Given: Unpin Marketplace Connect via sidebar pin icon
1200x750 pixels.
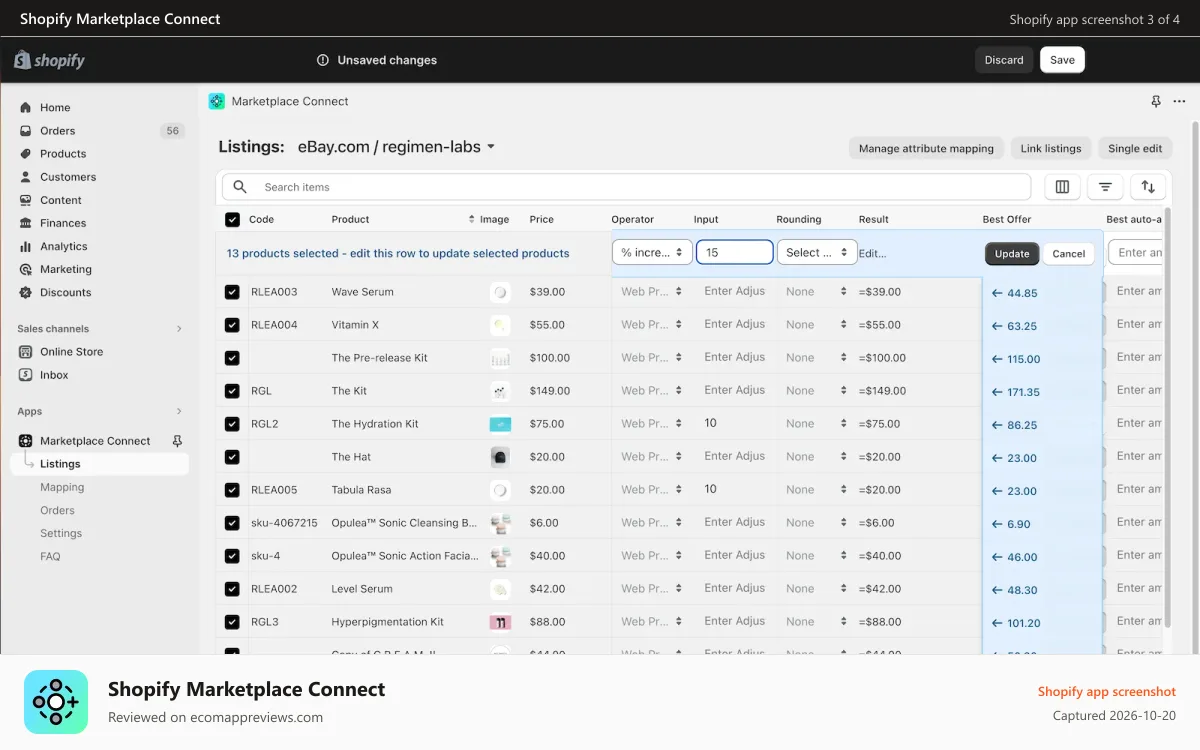Looking at the screenshot, I should click(178, 441).
